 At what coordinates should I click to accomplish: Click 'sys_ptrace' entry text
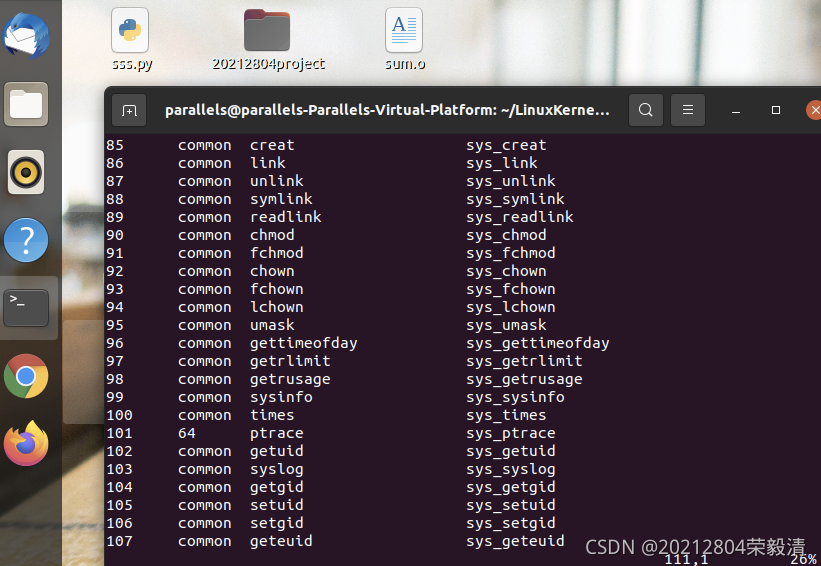(511, 434)
